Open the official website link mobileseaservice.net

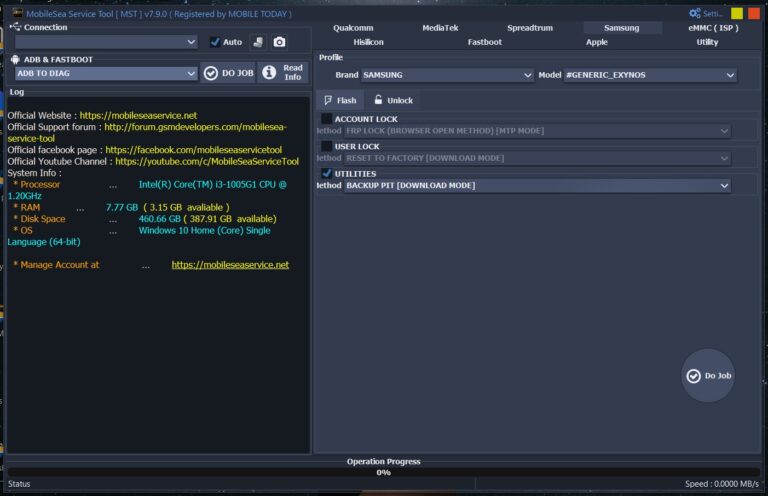point(138,116)
